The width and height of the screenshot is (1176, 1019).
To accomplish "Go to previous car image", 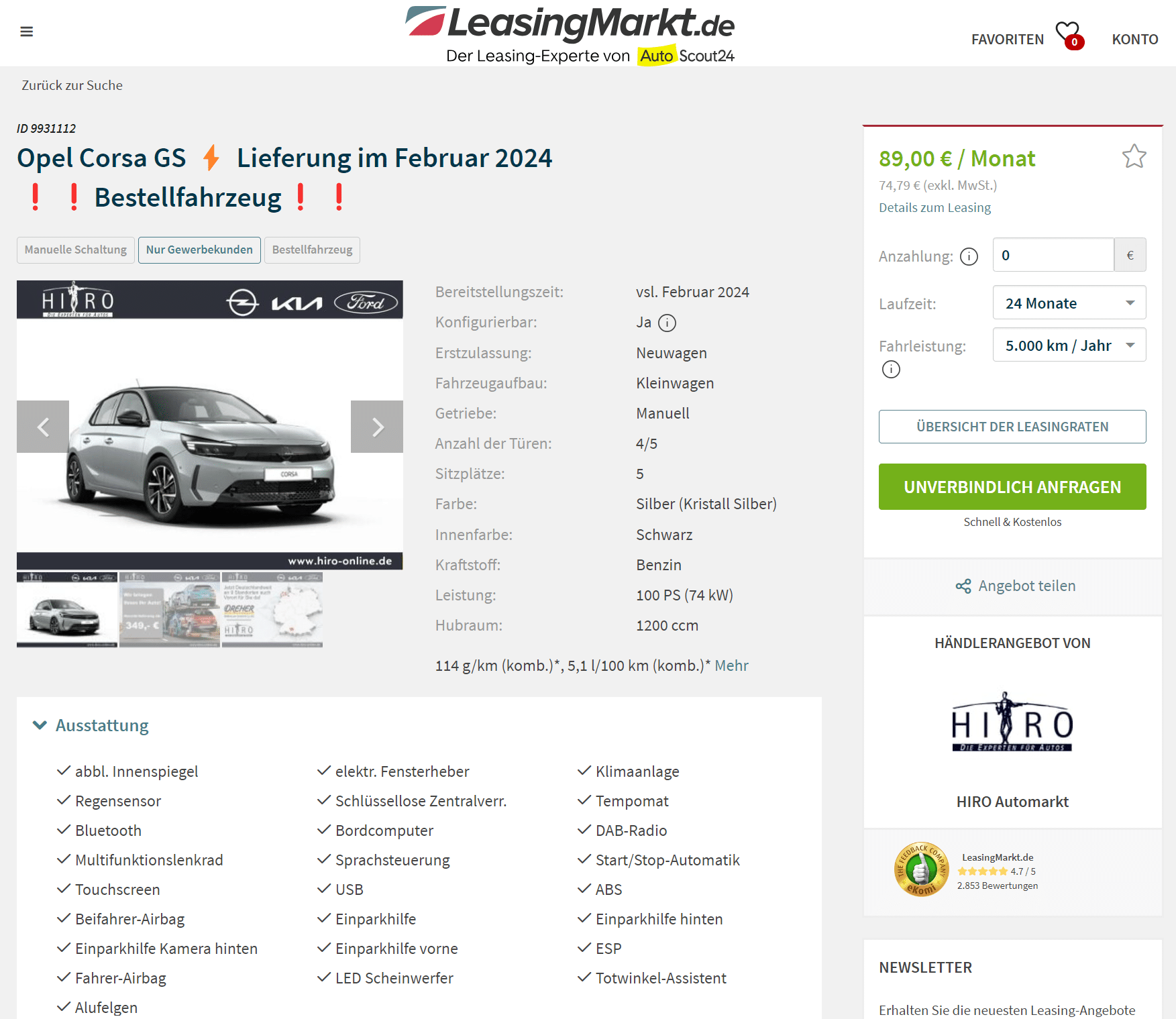I will point(43,427).
